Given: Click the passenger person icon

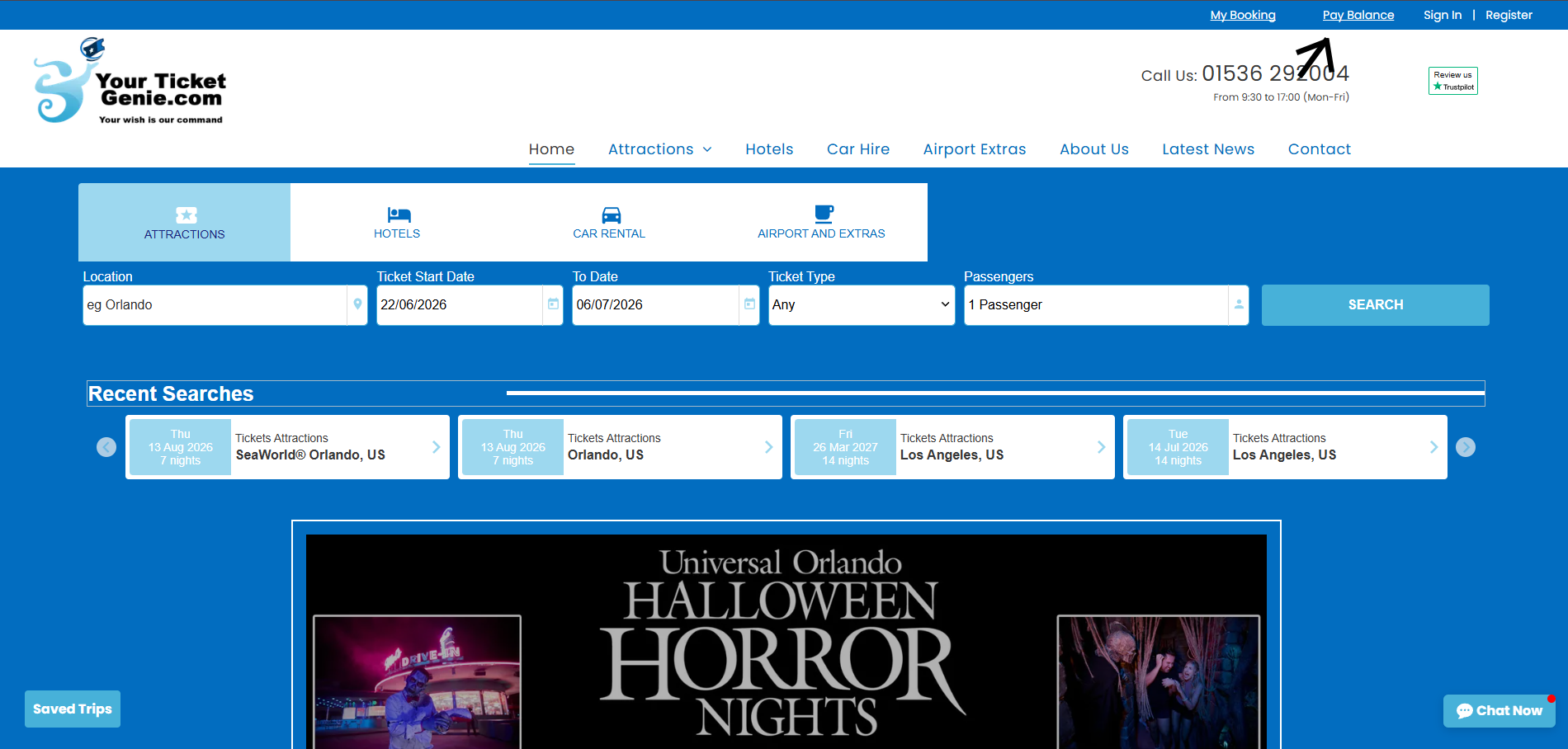Looking at the screenshot, I should pos(1239,304).
